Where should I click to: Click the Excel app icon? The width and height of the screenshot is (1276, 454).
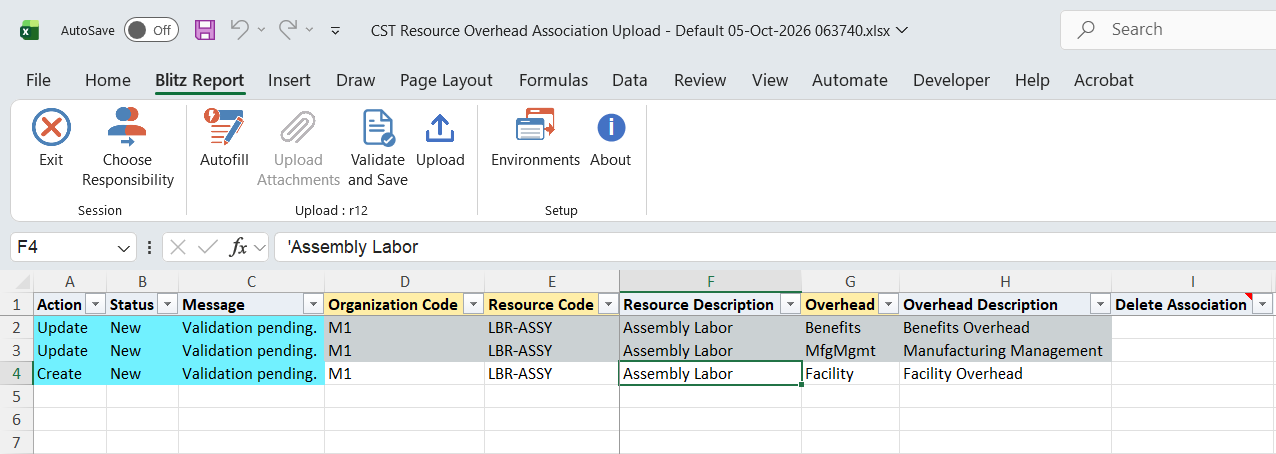tap(30, 30)
